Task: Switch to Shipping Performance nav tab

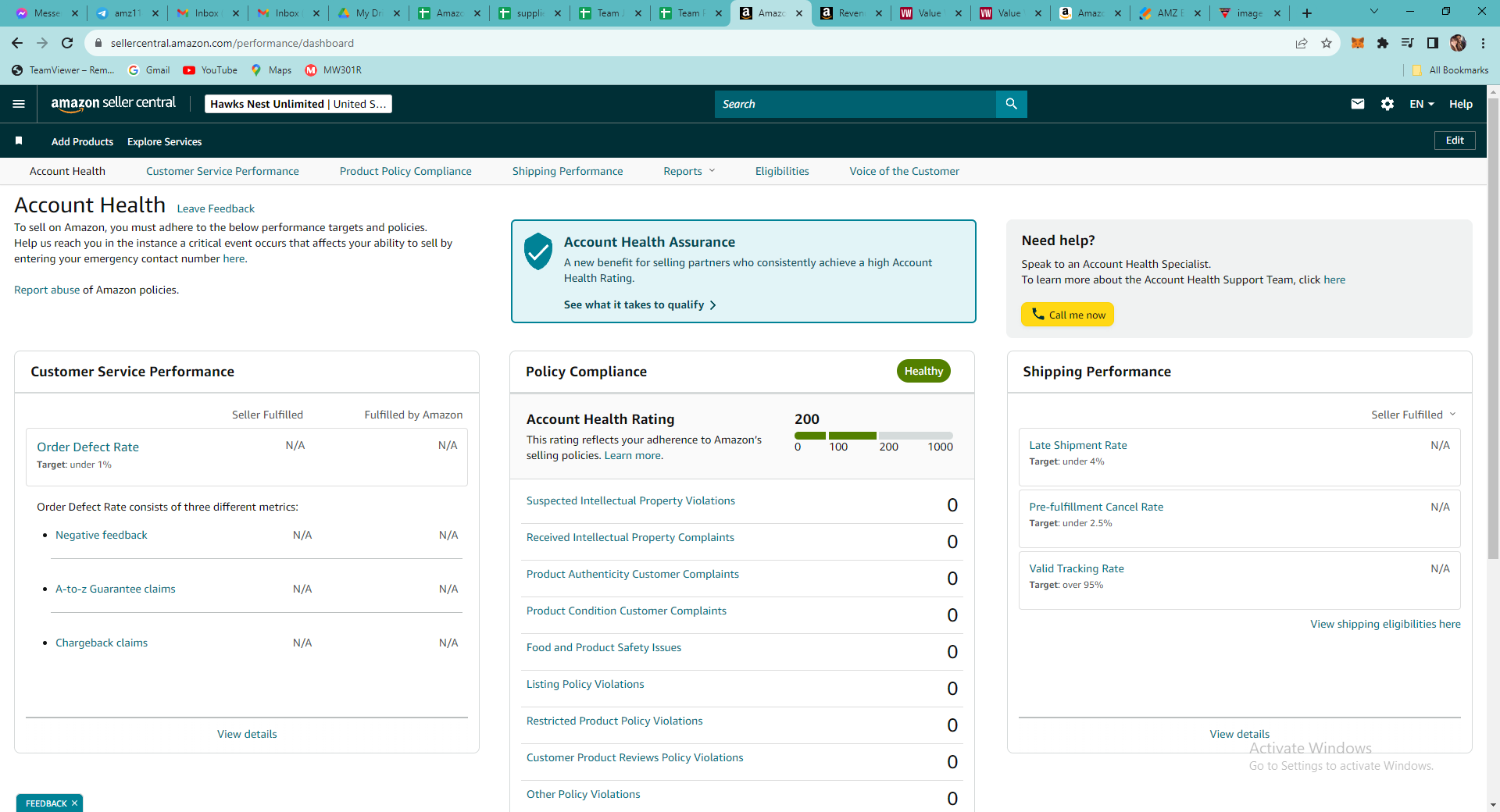Action: click(x=568, y=171)
